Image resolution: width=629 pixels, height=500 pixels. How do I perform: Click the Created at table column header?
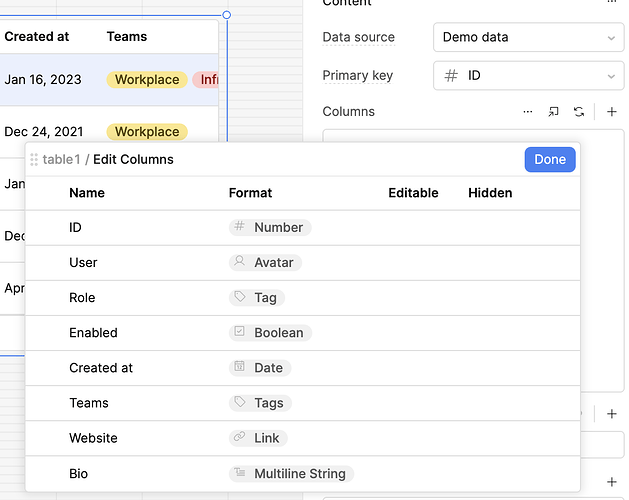(37, 37)
